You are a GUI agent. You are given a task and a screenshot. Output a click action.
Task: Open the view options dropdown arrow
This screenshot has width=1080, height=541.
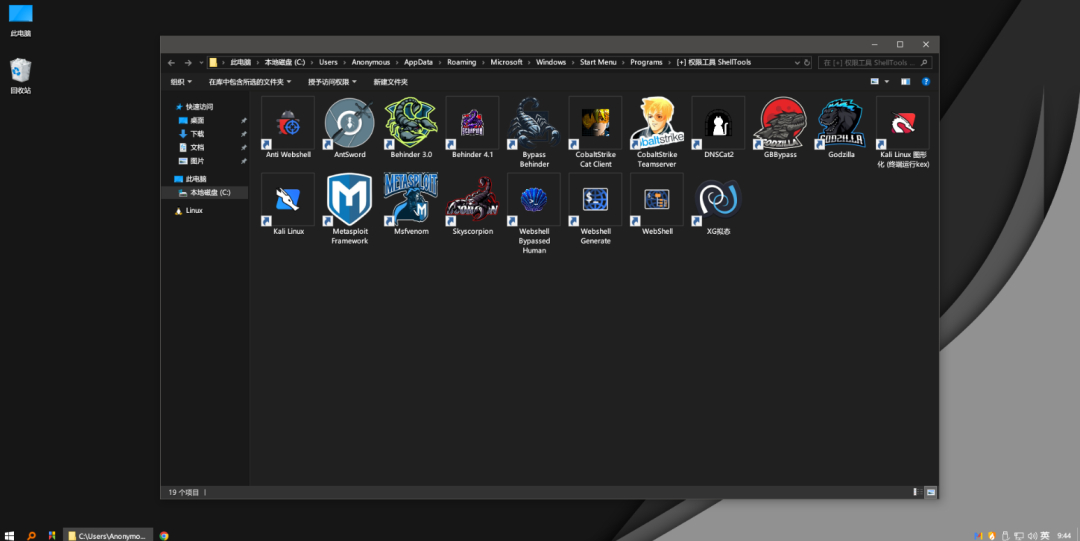click(886, 81)
